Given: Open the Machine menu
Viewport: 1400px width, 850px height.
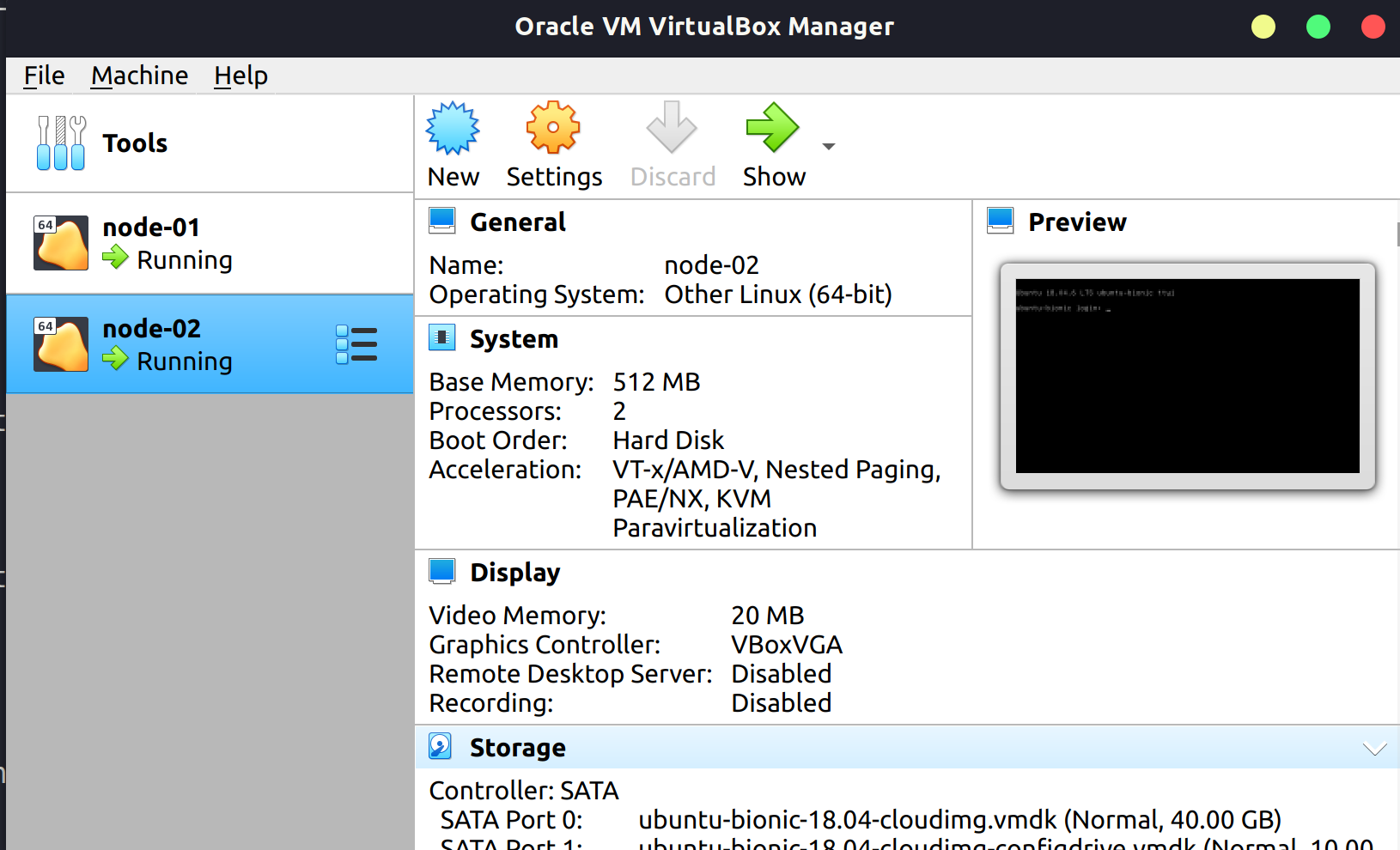Looking at the screenshot, I should (x=139, y=76).
